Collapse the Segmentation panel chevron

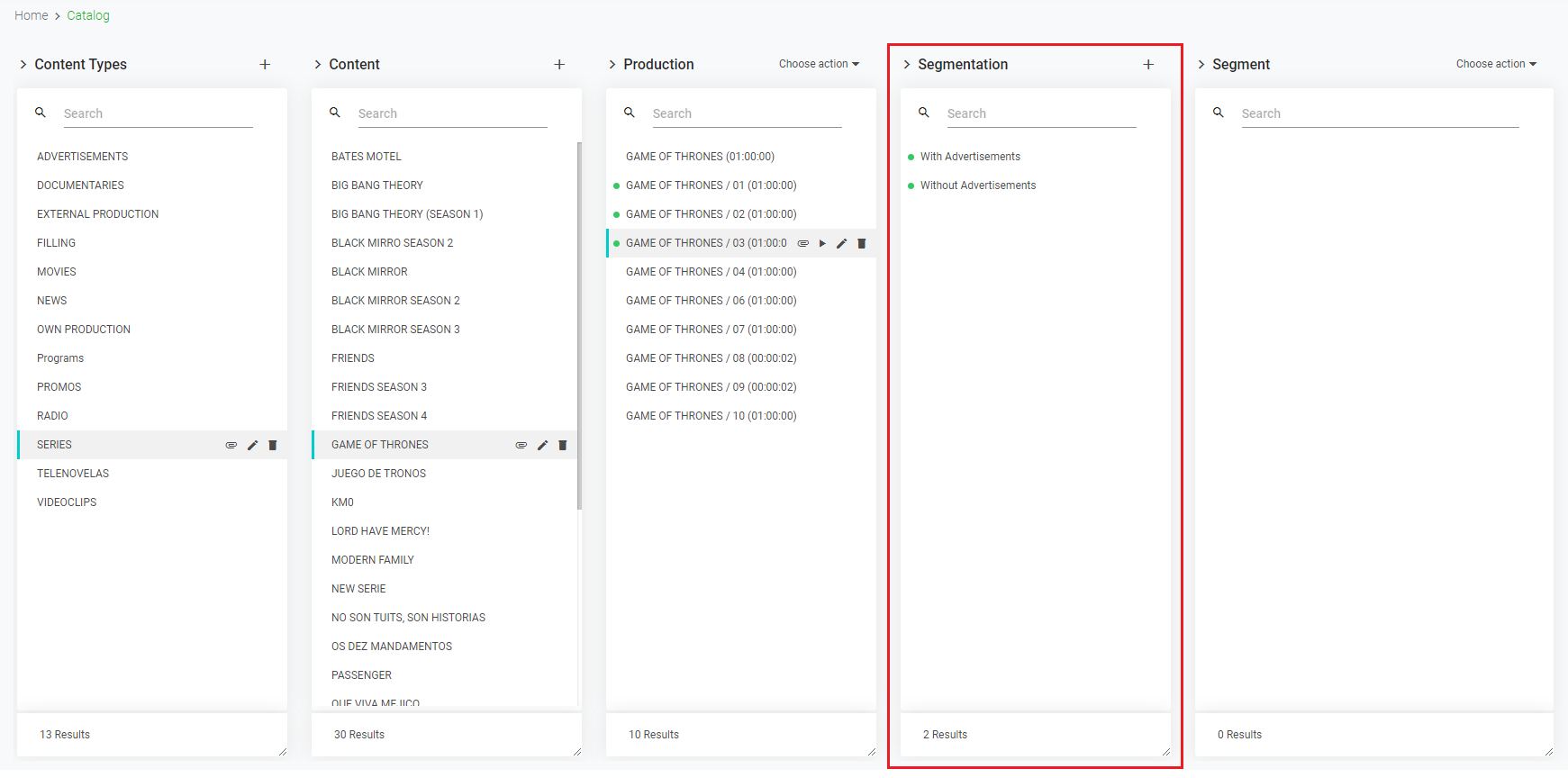point(907,65)
